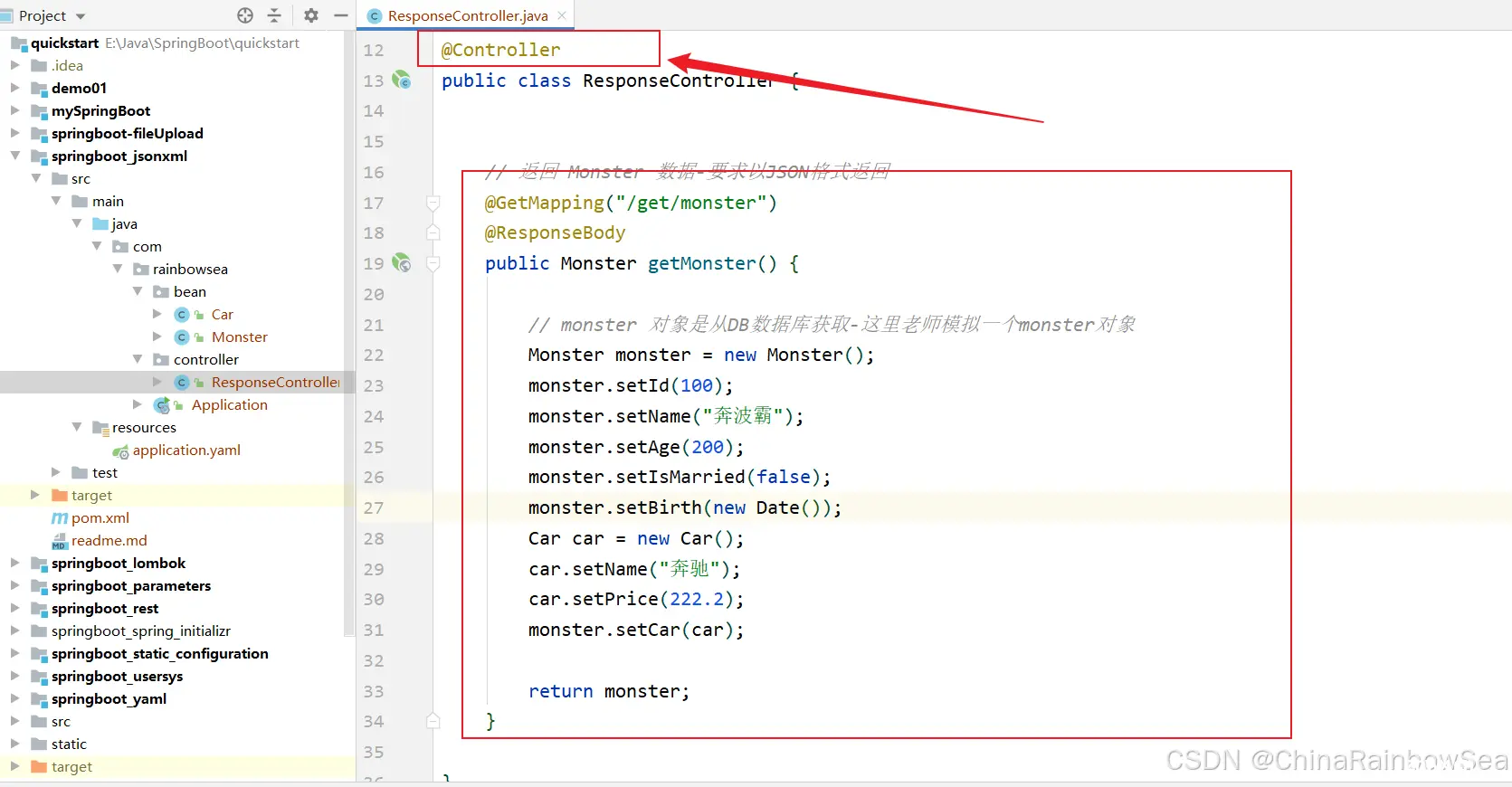Select the java source folder
This screenshot has height=787, width=1512.
coord(125,223)
